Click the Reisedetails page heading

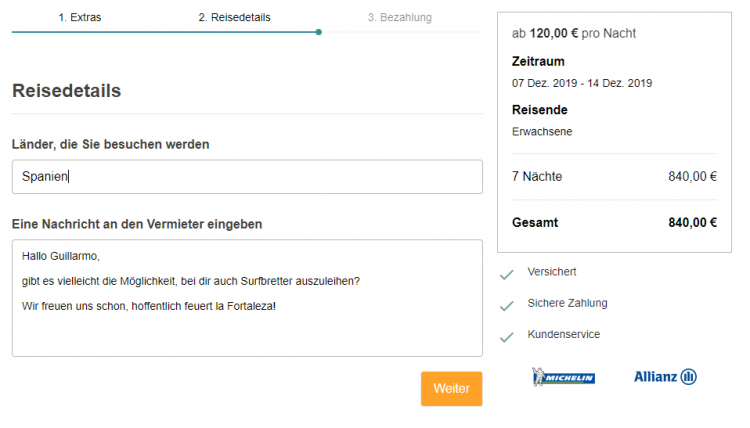(x=66, y=90)
